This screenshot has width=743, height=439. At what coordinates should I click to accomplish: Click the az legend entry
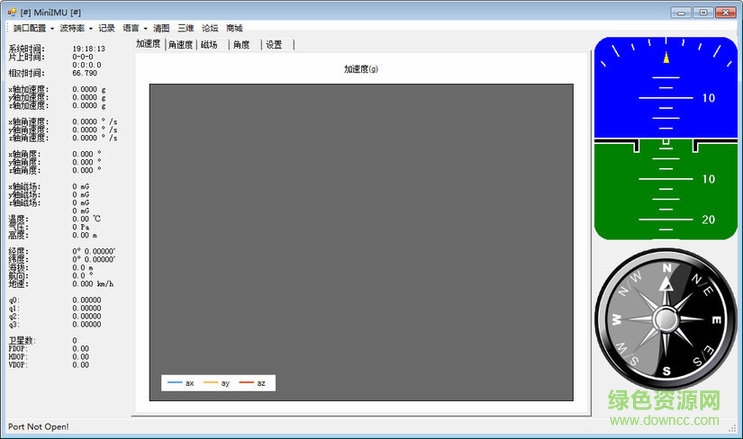click(x=252, y=383)
